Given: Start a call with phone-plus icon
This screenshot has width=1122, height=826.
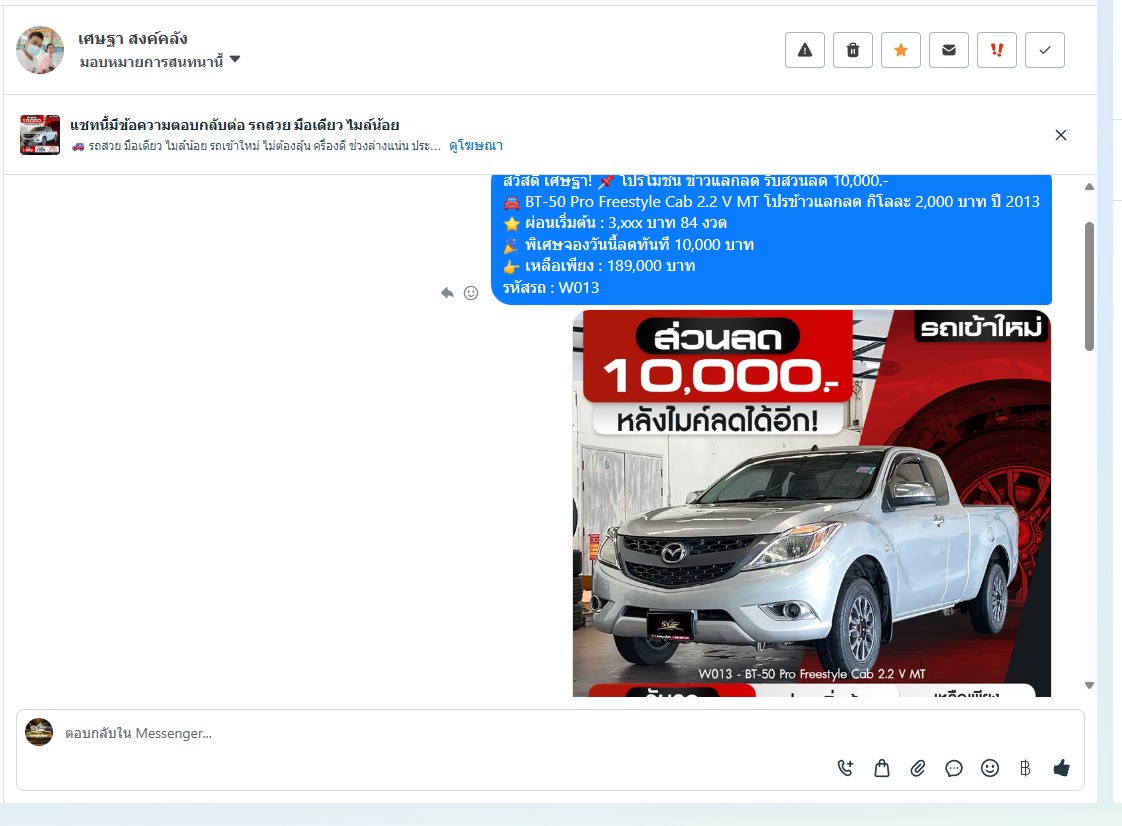Looking at the screenshot, I should point(845,768).
